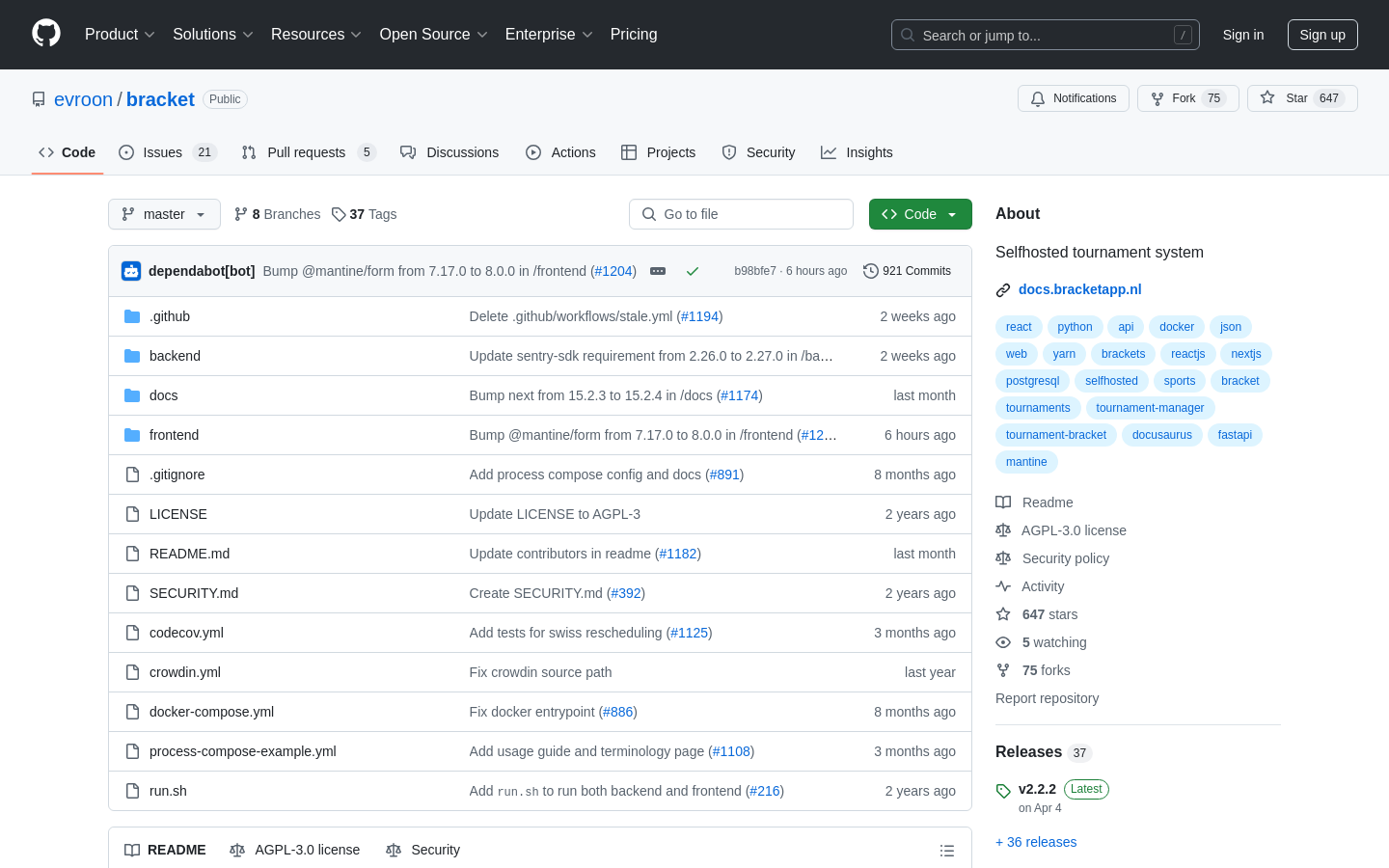Open the Pricing link
1389x868 pixels.
[x=634, y=34]
